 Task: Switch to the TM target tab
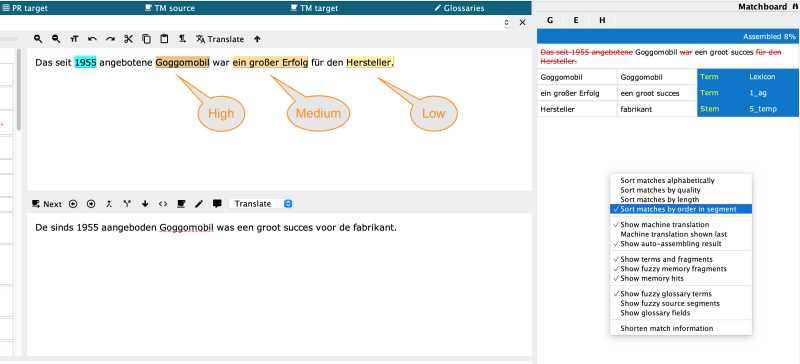314,8
